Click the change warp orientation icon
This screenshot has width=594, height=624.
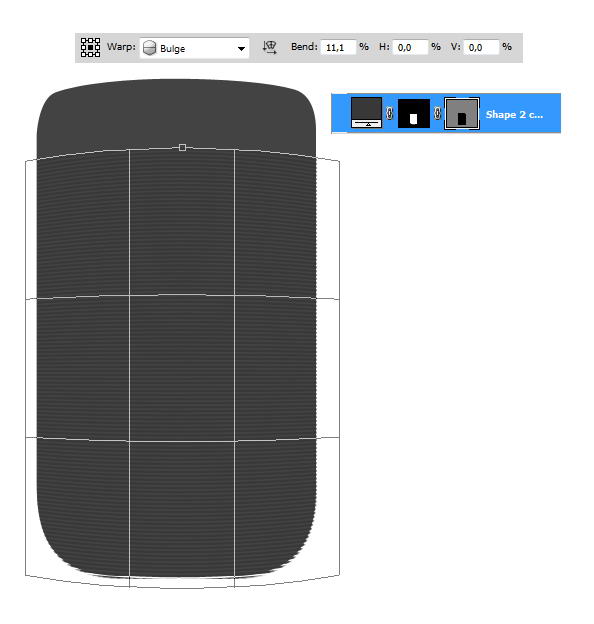coord(269,47)
